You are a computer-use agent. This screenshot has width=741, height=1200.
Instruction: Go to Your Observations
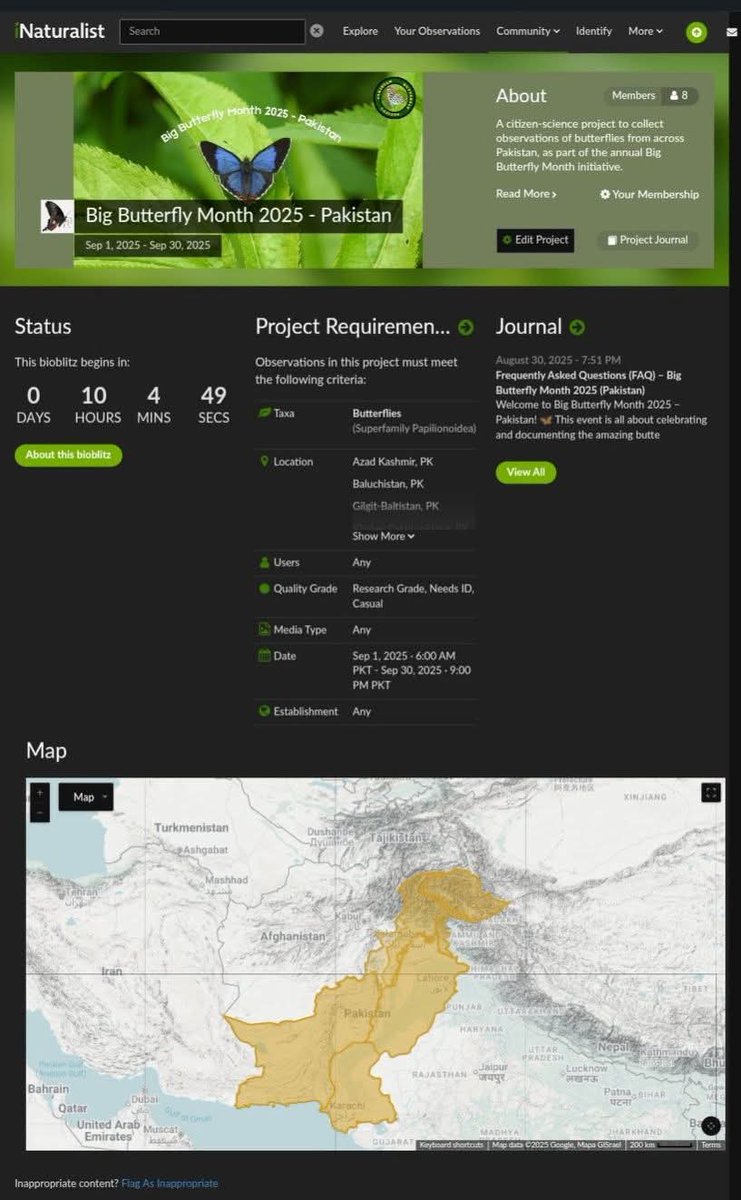pos(437,31)
